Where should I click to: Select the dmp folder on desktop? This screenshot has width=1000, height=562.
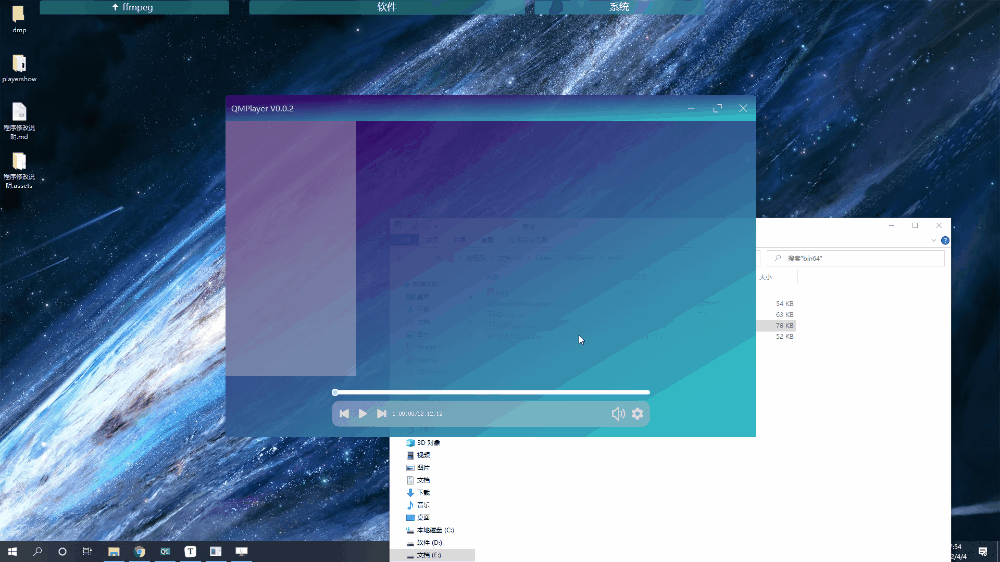tap(19, 18)
